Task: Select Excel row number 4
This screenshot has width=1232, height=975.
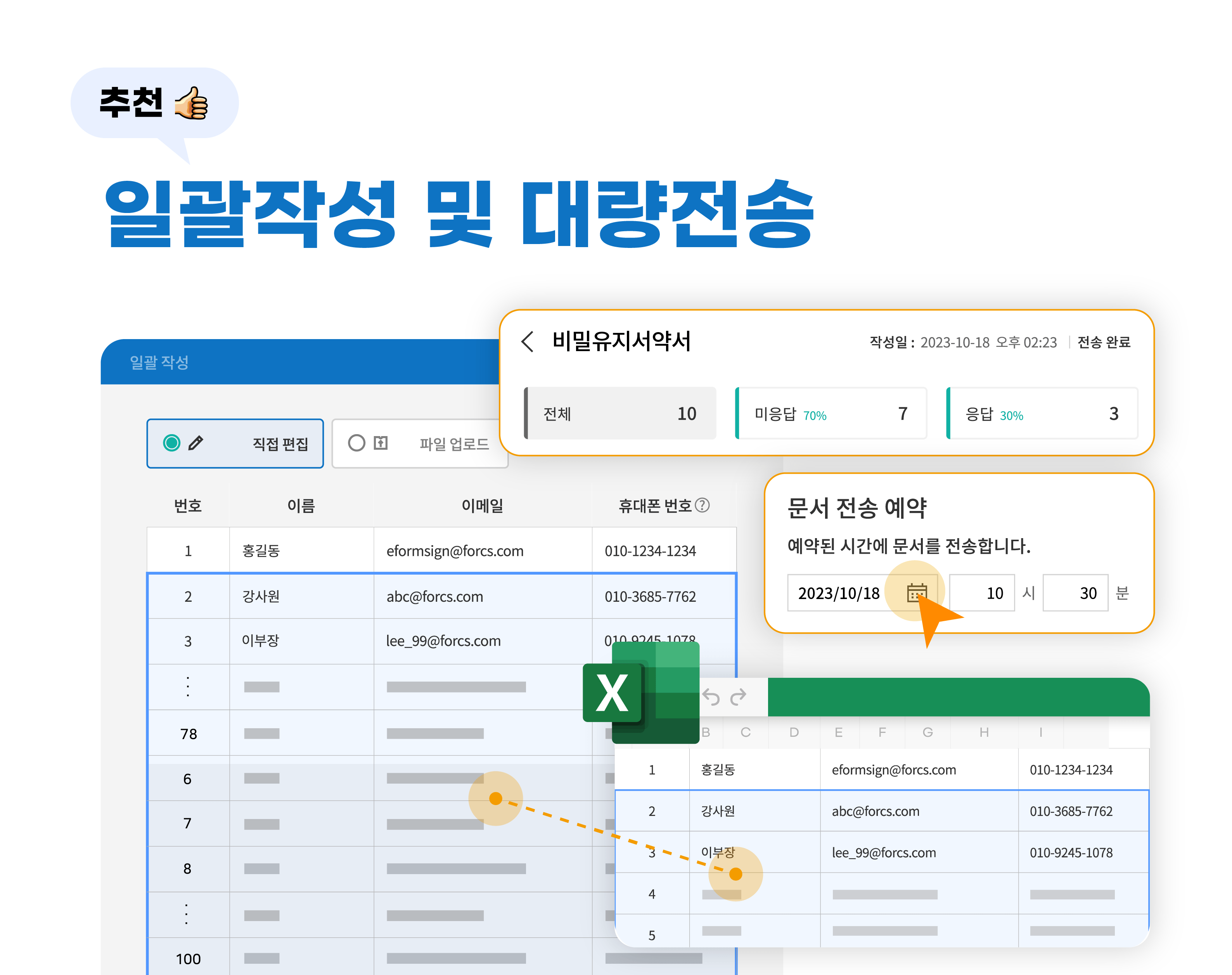Action: click(x=652, y=894)
